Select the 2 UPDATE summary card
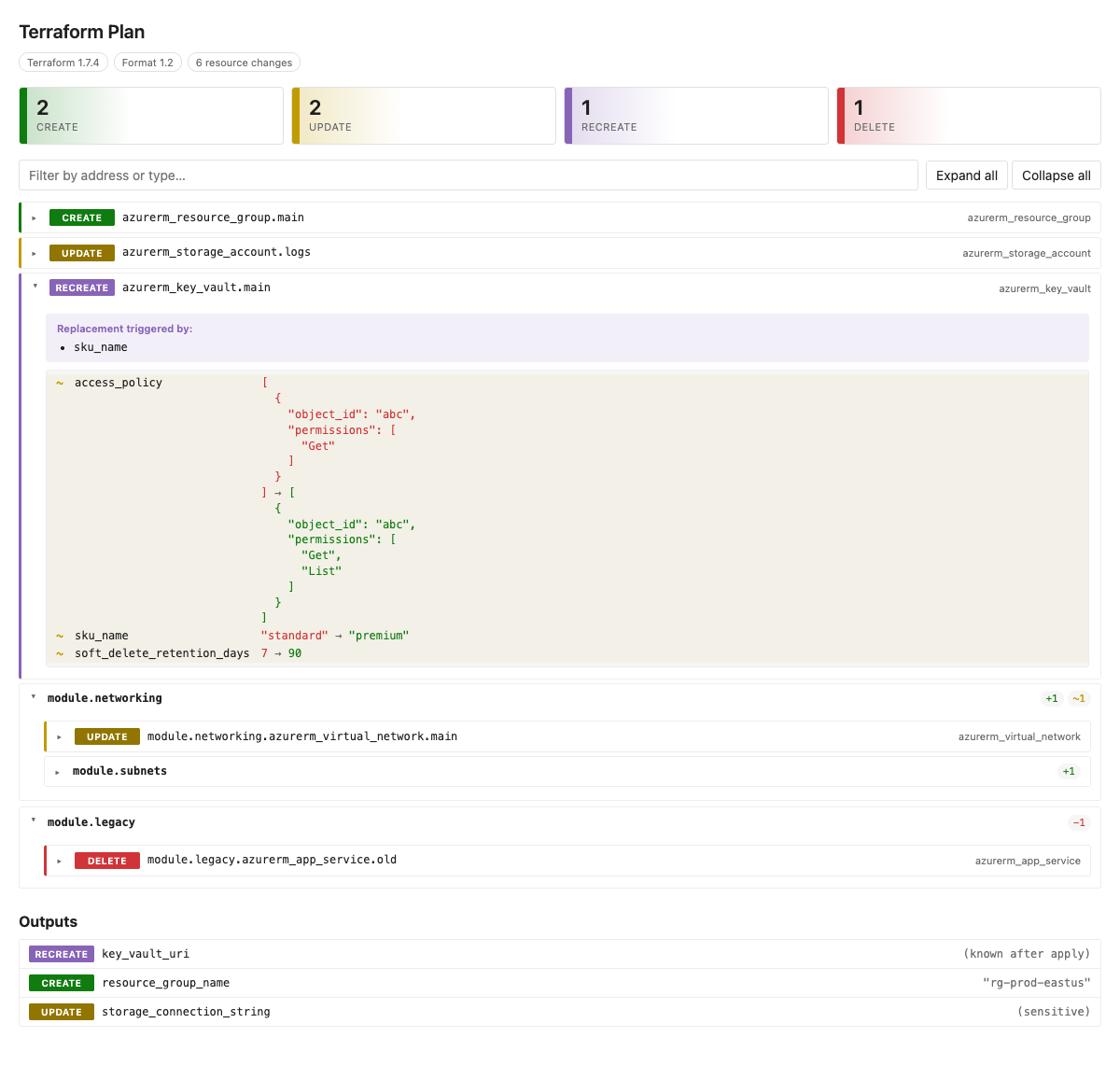Viewport: 1120px width, 1065px height. pyautogui.click(x=424, y=116)
